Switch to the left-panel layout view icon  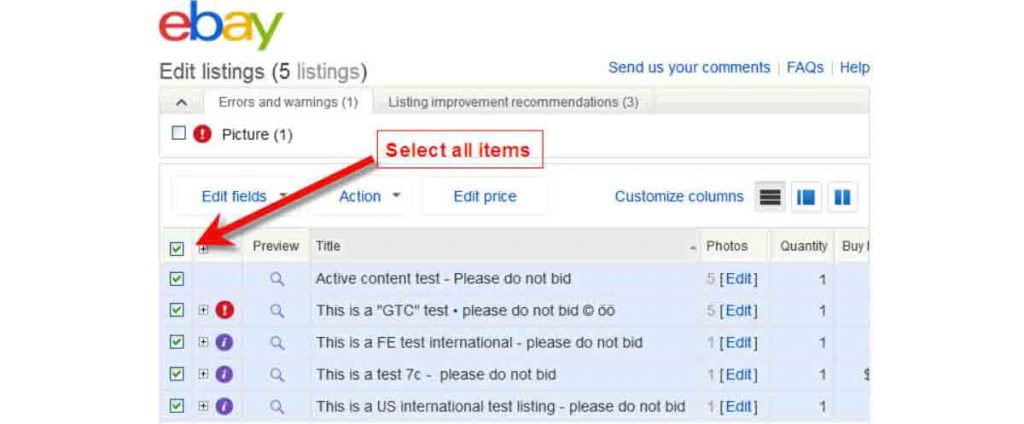click(805, 197)
